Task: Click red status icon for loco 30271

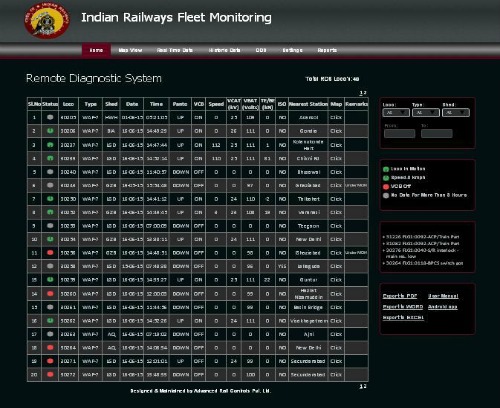Action: point(50,361)
